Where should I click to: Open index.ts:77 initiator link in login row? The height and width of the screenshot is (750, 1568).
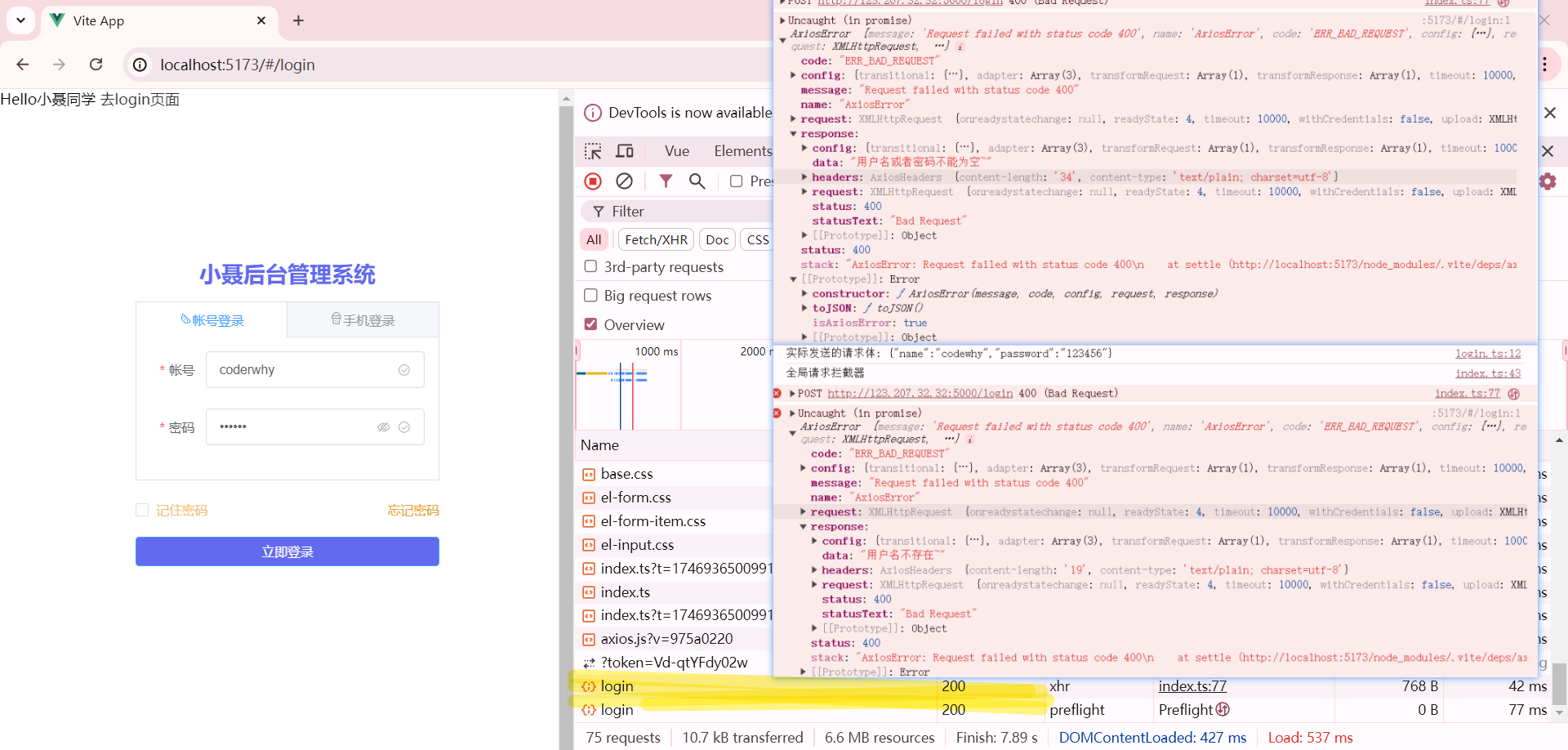tap(1192, 686)
